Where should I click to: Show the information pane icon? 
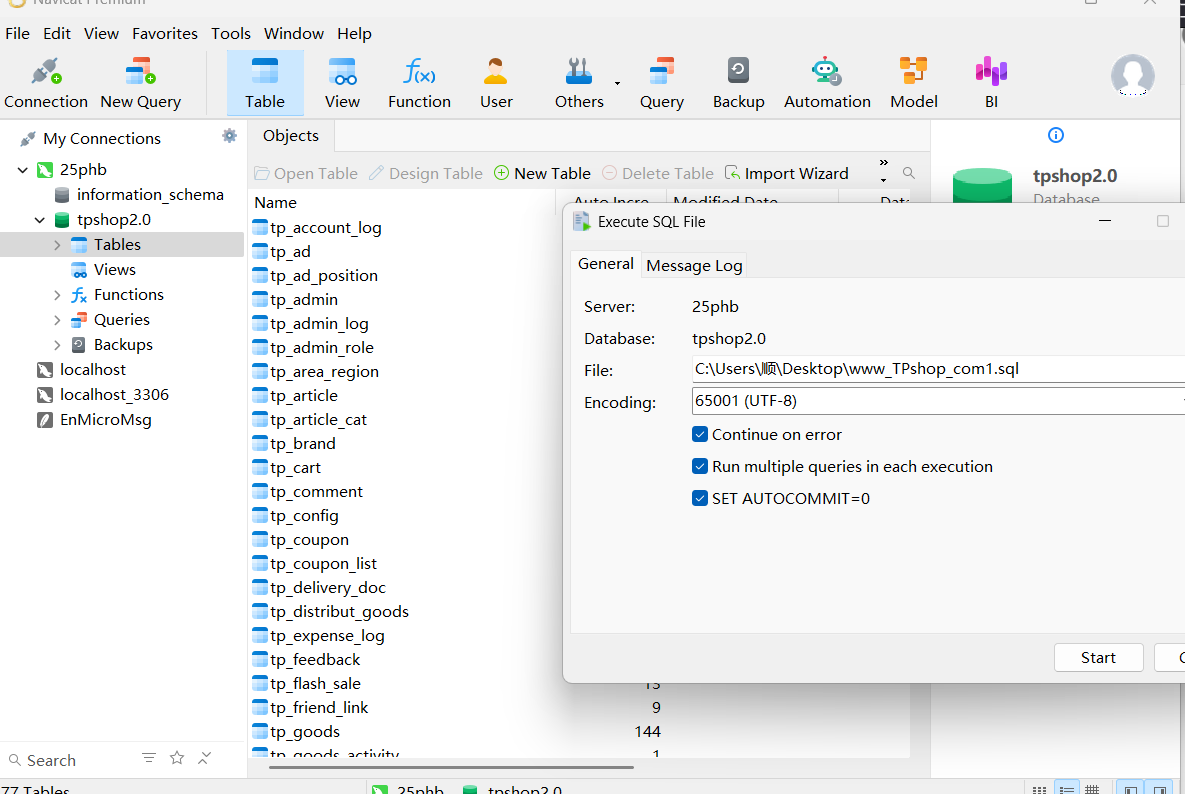click(1056, 135)
